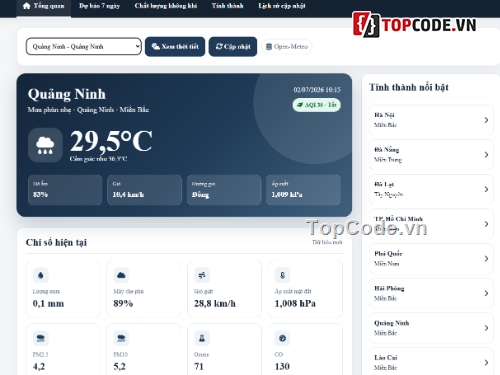
Task: Click the Áp suất mặt đất gauge icon
Action: coord(282,275)
